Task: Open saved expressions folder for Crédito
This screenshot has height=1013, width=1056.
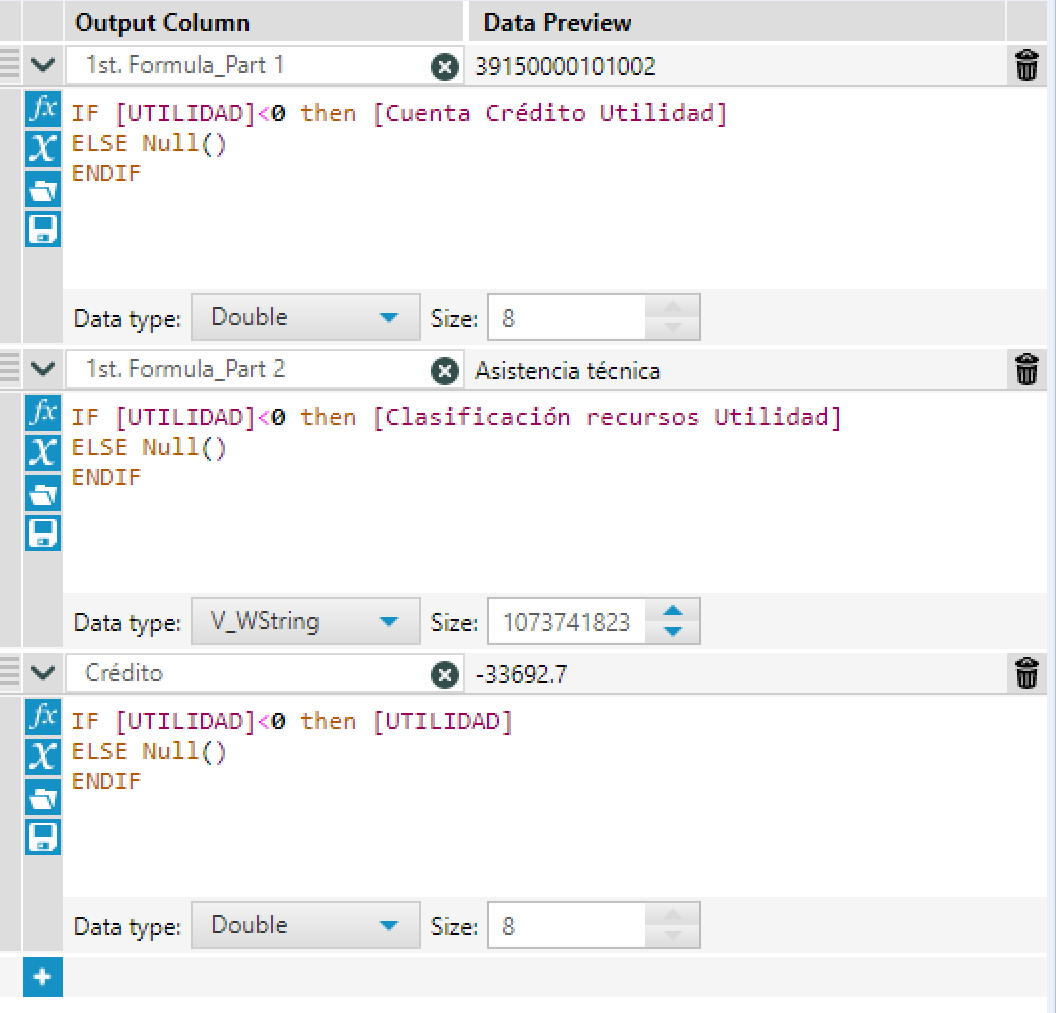Action: coord(42,797)
